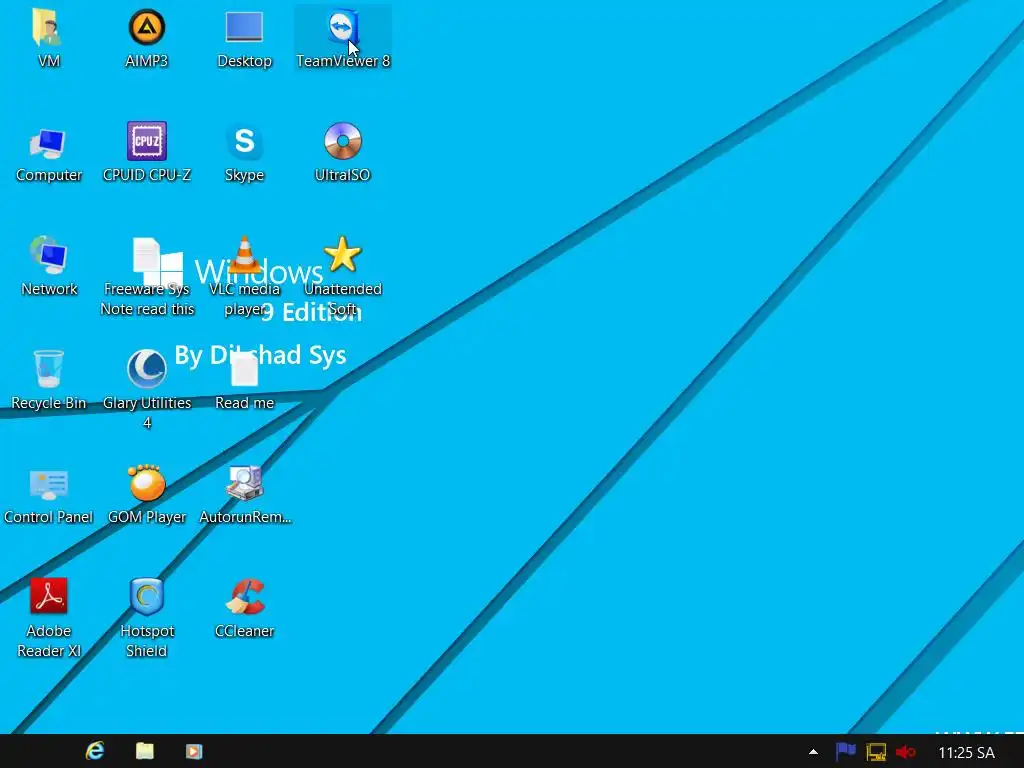Launch the media player taskbar icon

click(x=194, y=751)
